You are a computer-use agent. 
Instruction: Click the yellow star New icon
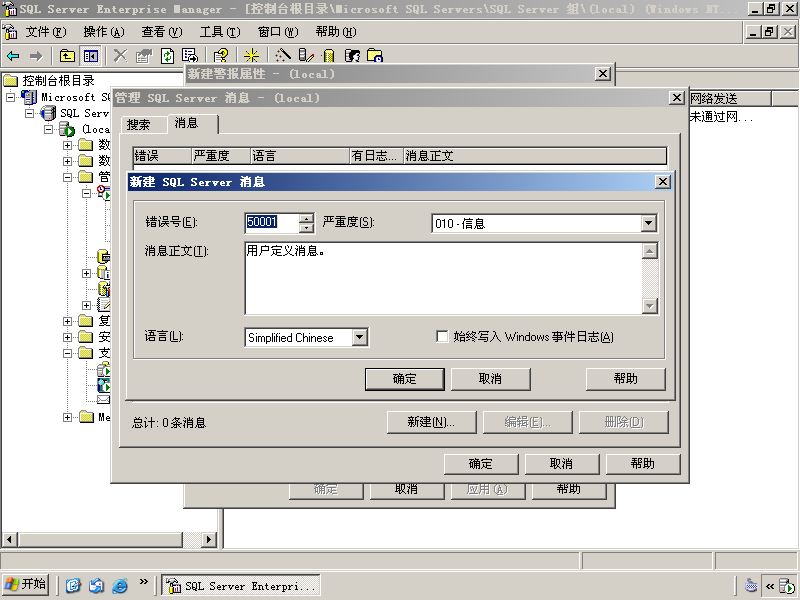251,56
